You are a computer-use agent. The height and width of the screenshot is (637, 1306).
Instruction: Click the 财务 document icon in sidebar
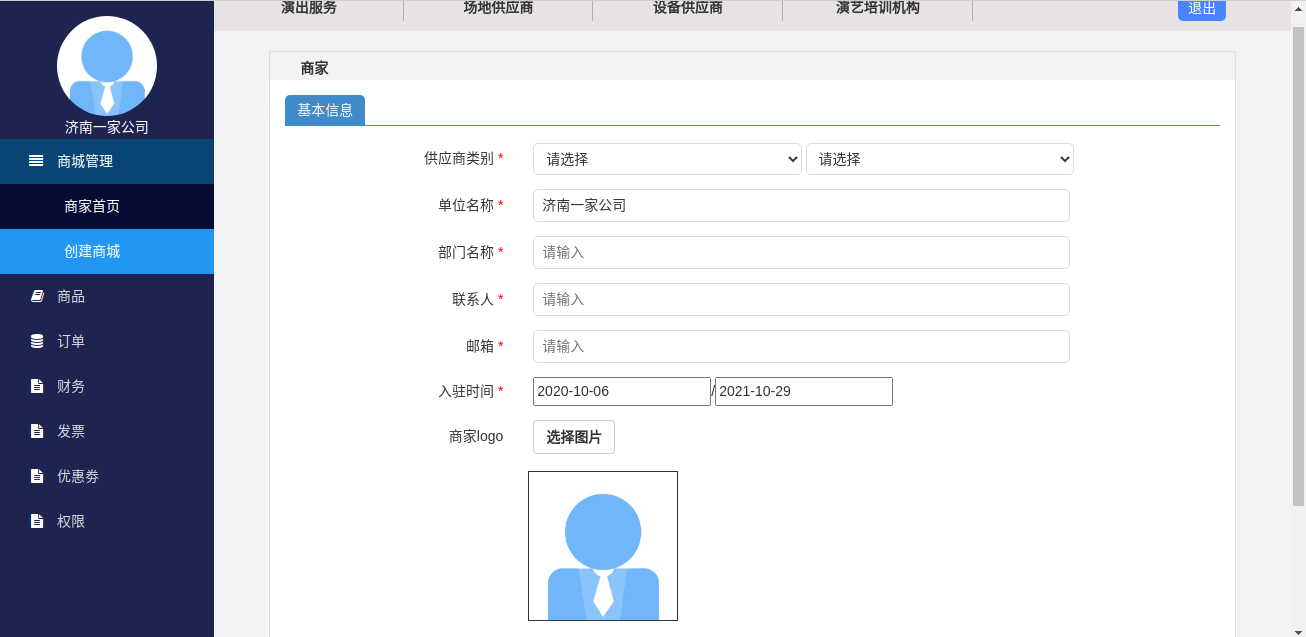tap(37, 386)
